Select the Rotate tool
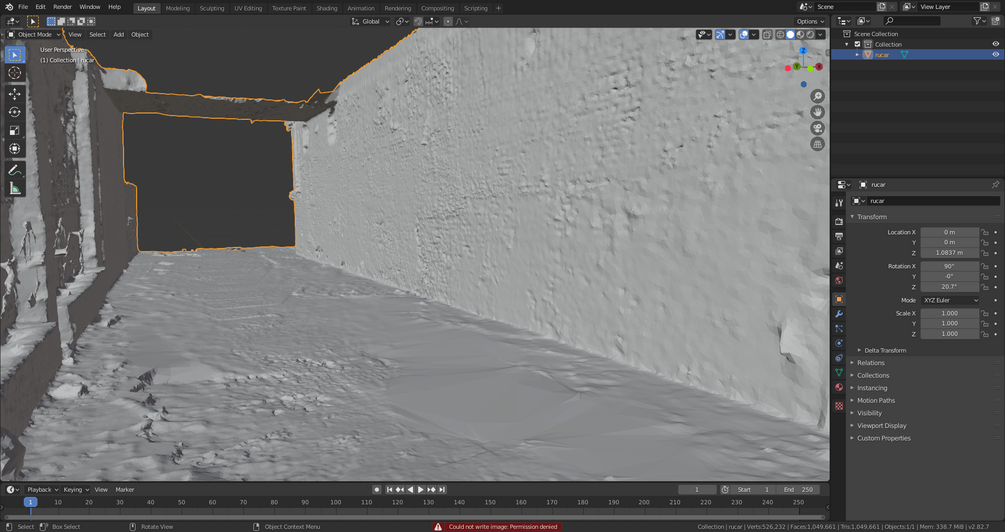The image size is (1005, 532). point(14,112)
